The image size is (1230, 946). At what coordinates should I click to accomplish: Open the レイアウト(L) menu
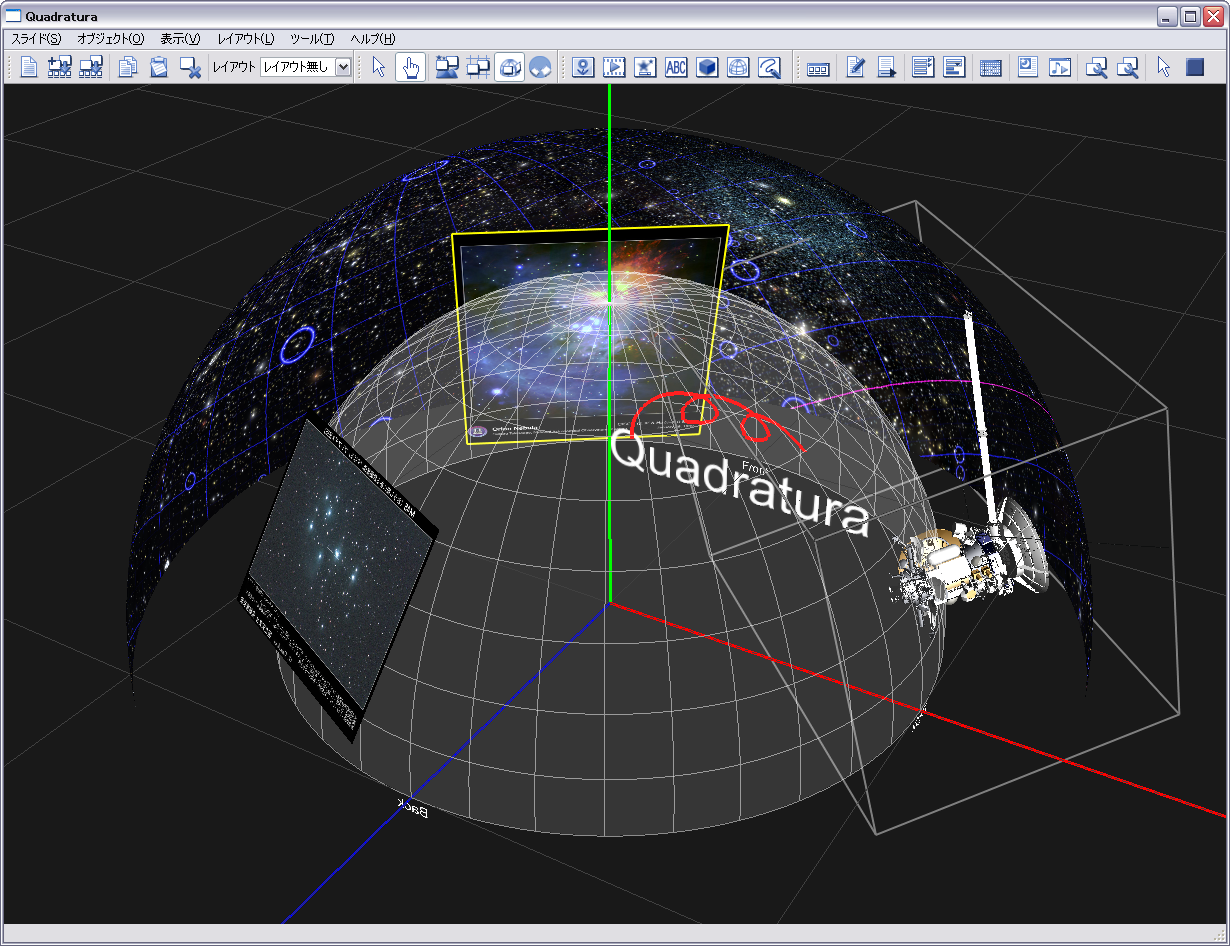click(246, 39)
